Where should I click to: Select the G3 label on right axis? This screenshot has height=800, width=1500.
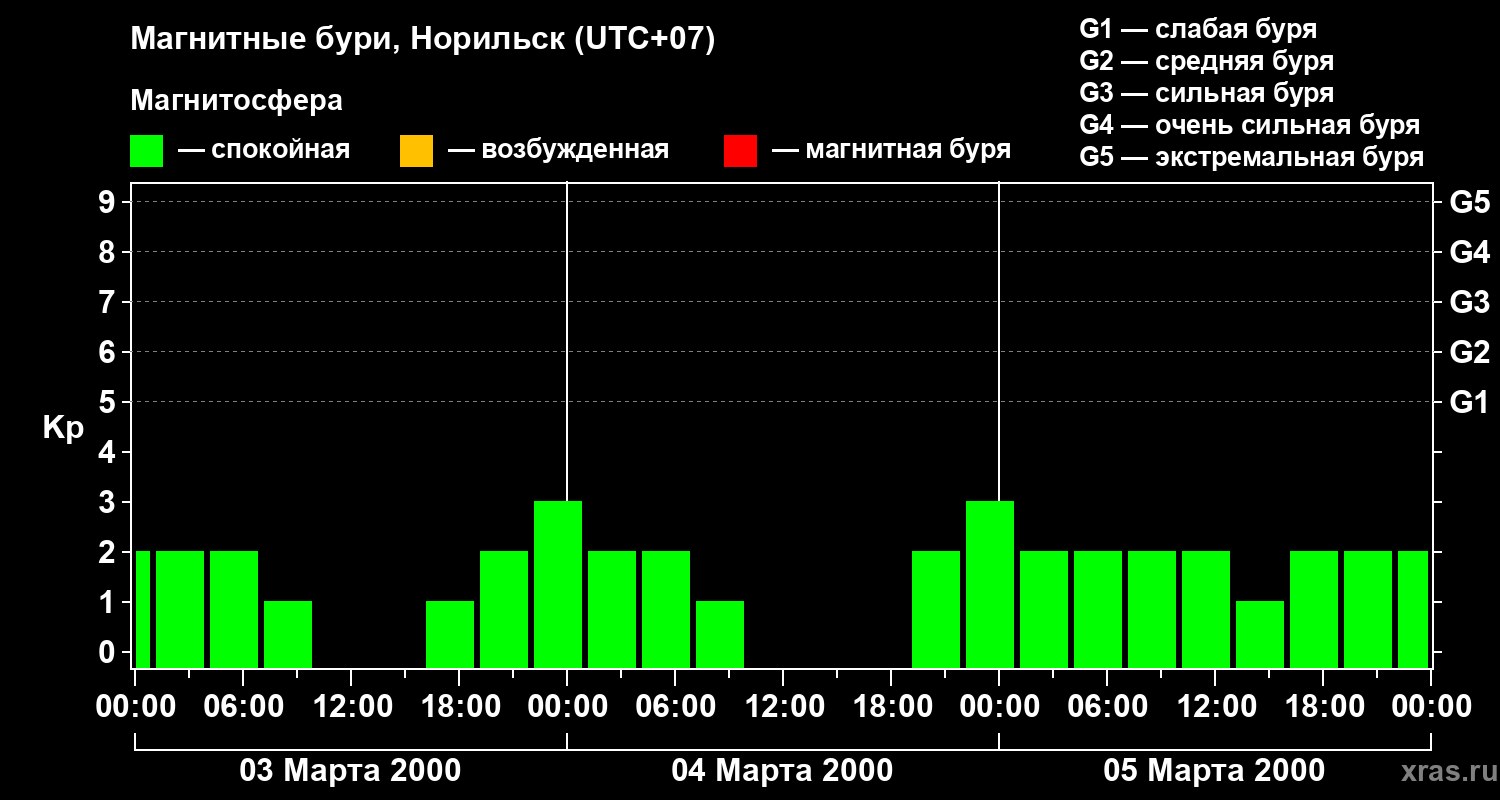coord(1469,302)
